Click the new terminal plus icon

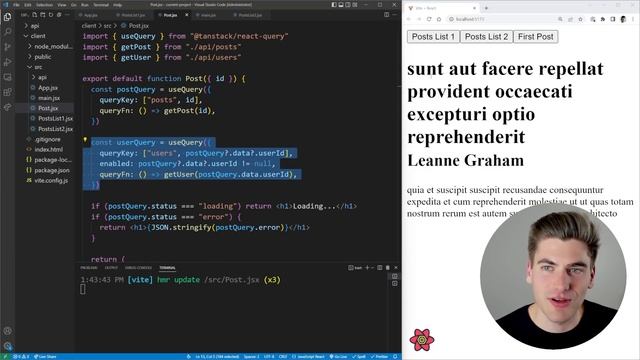point(367,268)
